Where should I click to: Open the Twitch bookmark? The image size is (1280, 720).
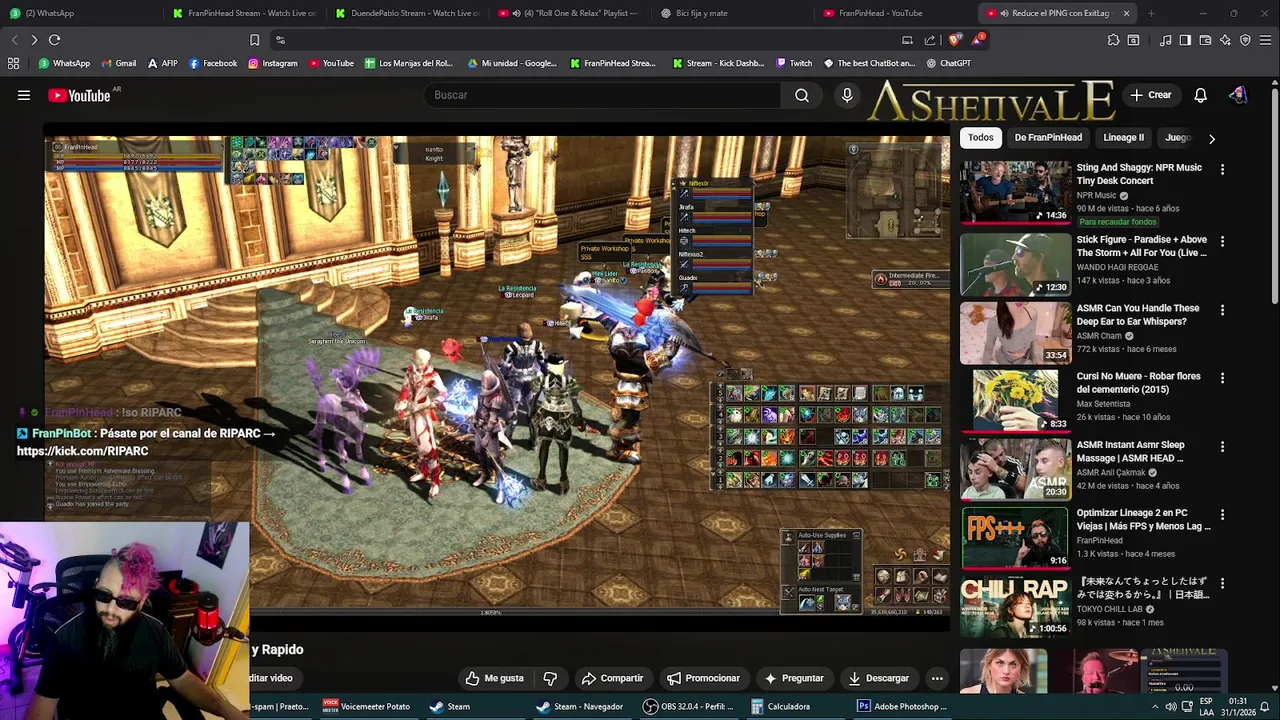(794, 63)
